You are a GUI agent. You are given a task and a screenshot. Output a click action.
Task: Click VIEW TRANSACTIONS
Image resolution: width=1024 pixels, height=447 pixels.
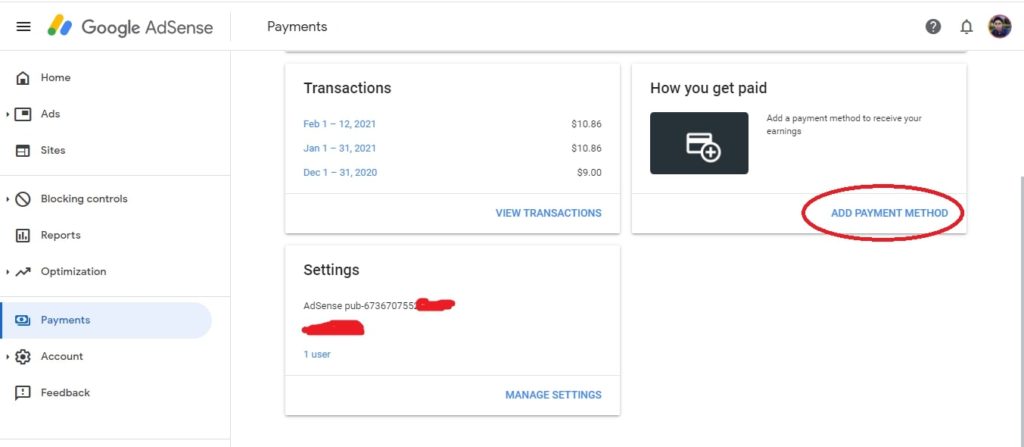(x=549, y=213)
